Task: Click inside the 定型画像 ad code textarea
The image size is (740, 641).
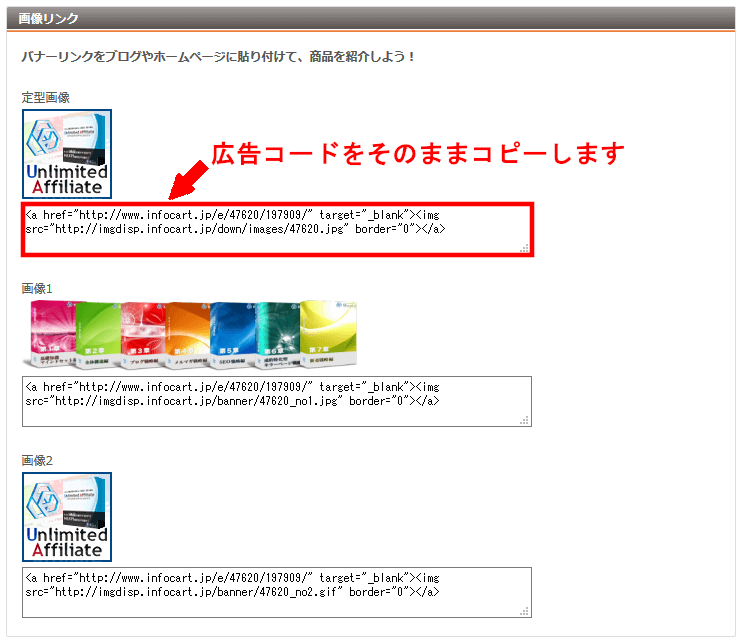Action: [x=277, y=230]
